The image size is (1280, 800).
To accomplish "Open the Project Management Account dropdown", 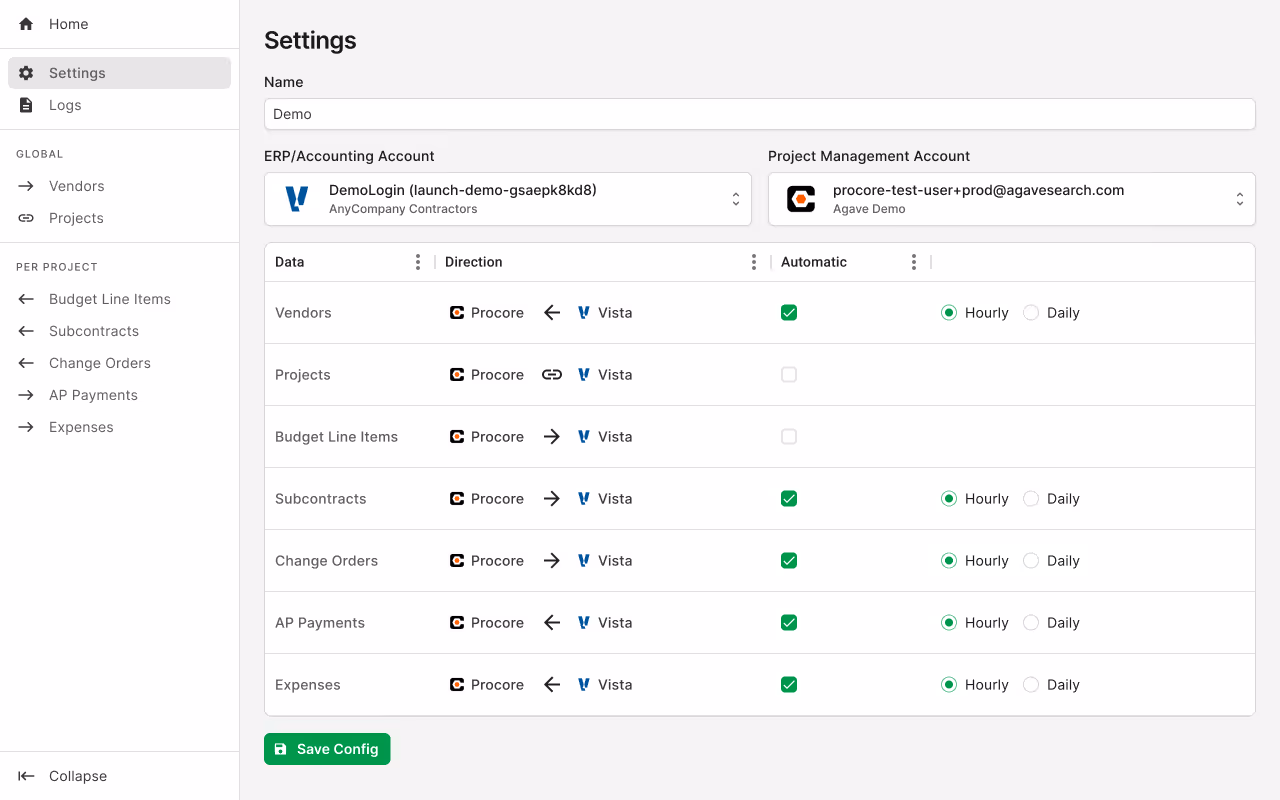I will (x=1012, y=199).
